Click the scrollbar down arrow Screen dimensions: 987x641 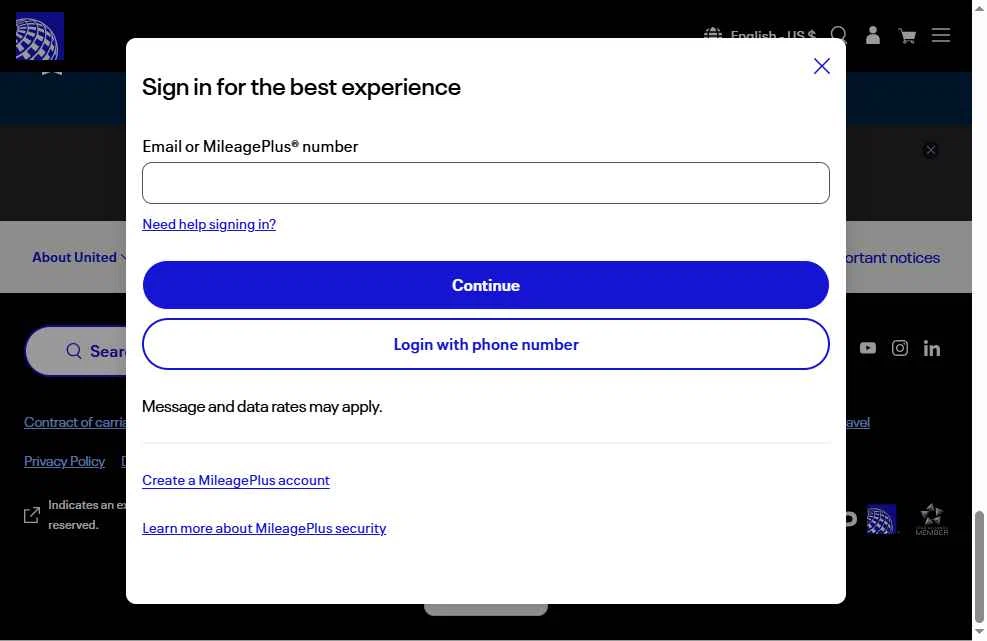(x=979, y=632)
